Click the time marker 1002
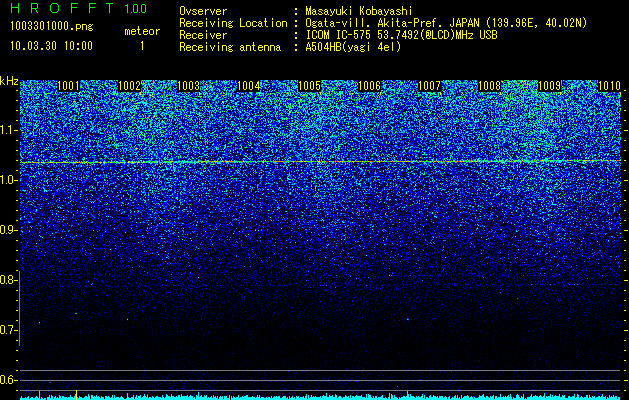Viewport: 629px width, 400px height. [x=130, y=86]
